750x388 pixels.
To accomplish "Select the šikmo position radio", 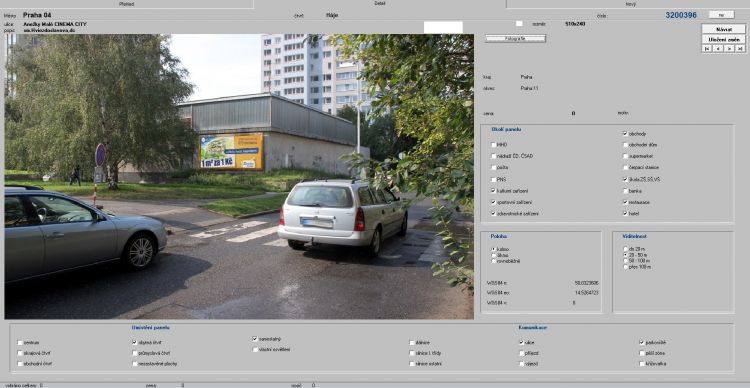I will coord(494,255).
